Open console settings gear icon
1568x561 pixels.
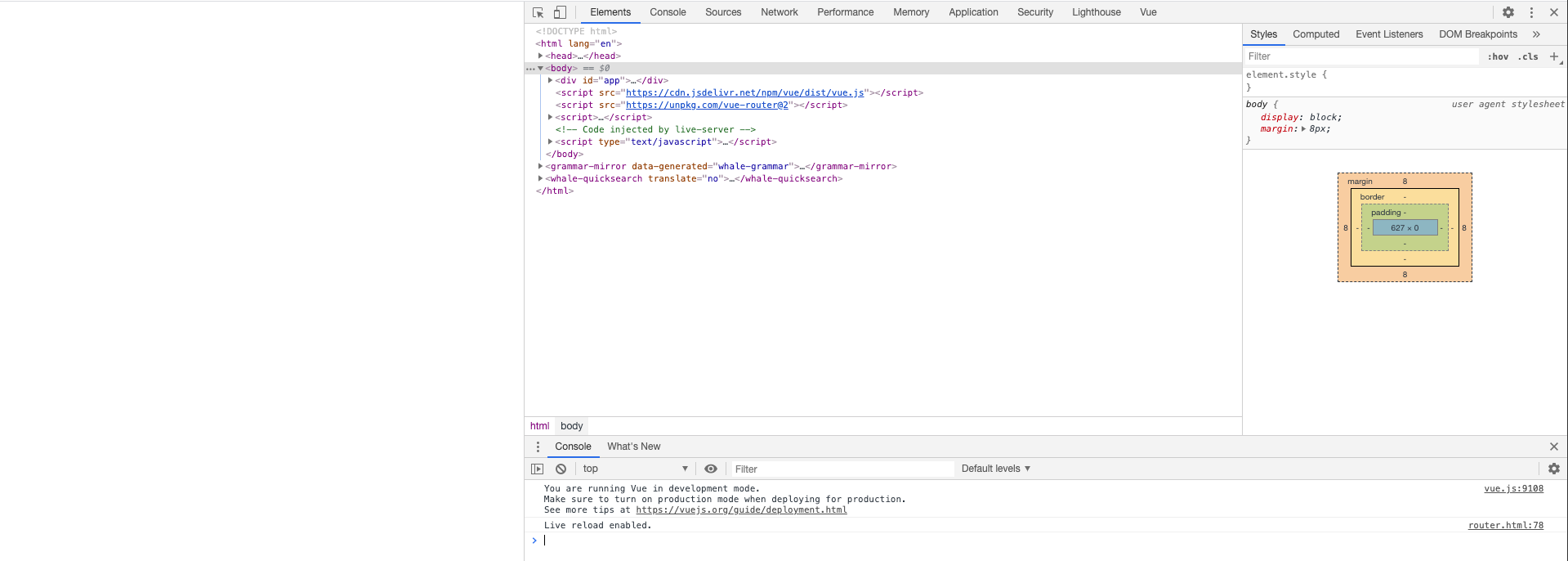(x=1554, y=469)
